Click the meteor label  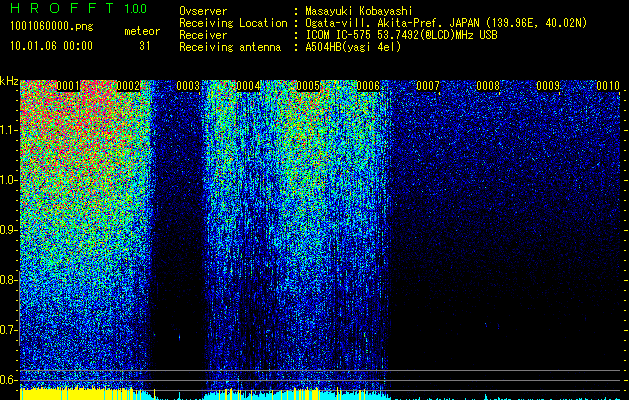(x=142, y=31)
